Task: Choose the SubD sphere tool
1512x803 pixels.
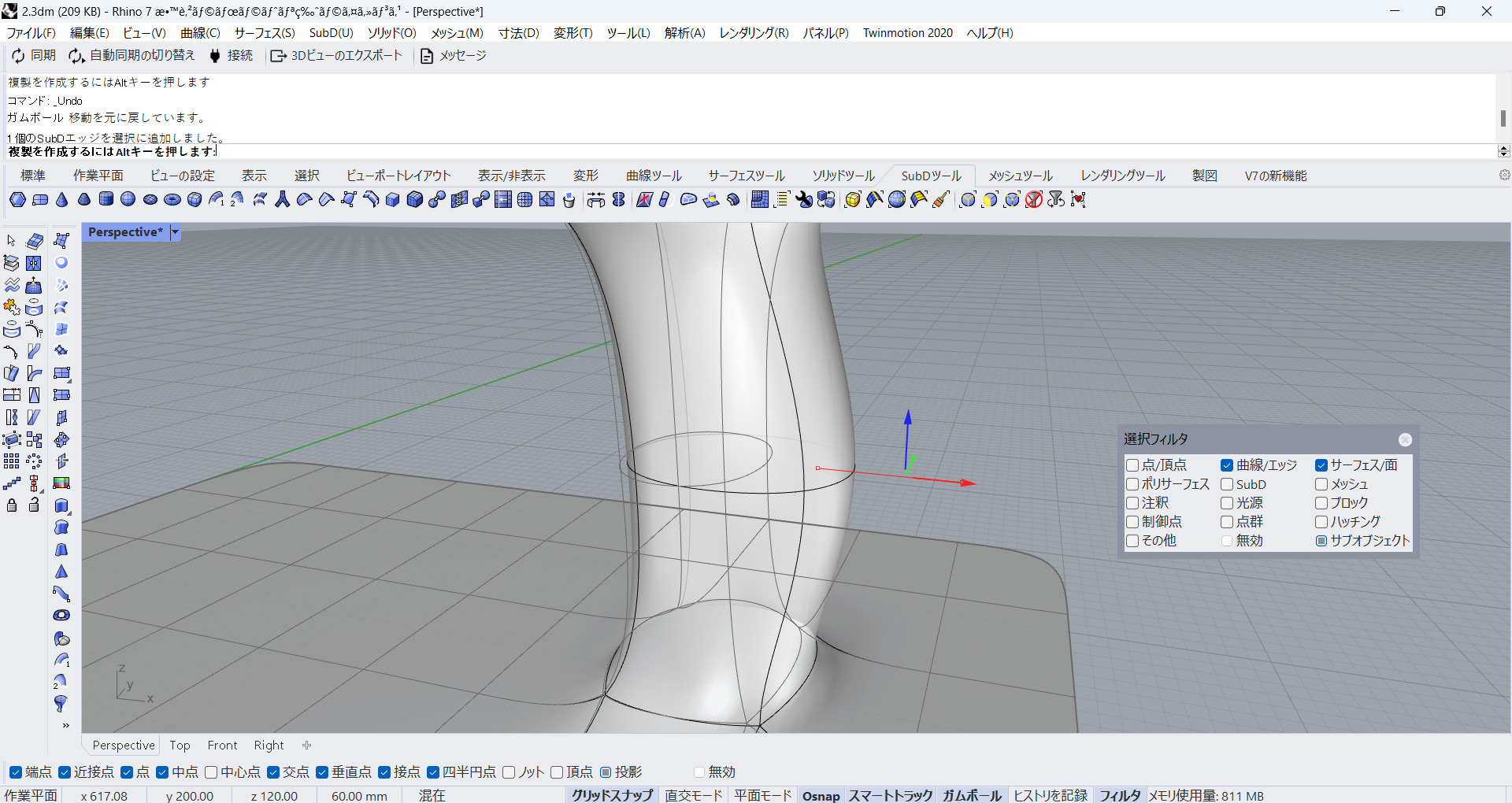Action: [128, 200]
